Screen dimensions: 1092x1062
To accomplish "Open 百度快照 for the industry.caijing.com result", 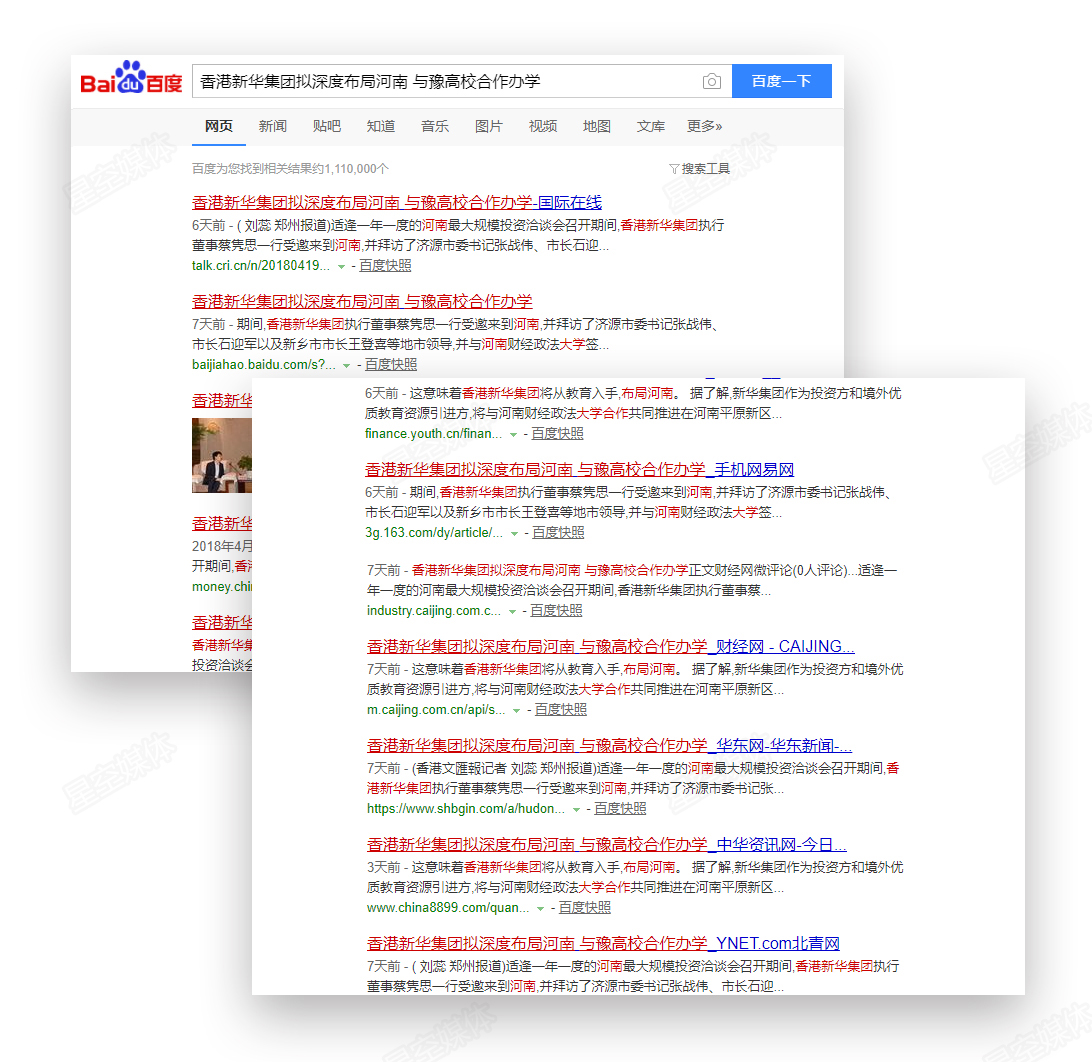I will pos(556,610).
